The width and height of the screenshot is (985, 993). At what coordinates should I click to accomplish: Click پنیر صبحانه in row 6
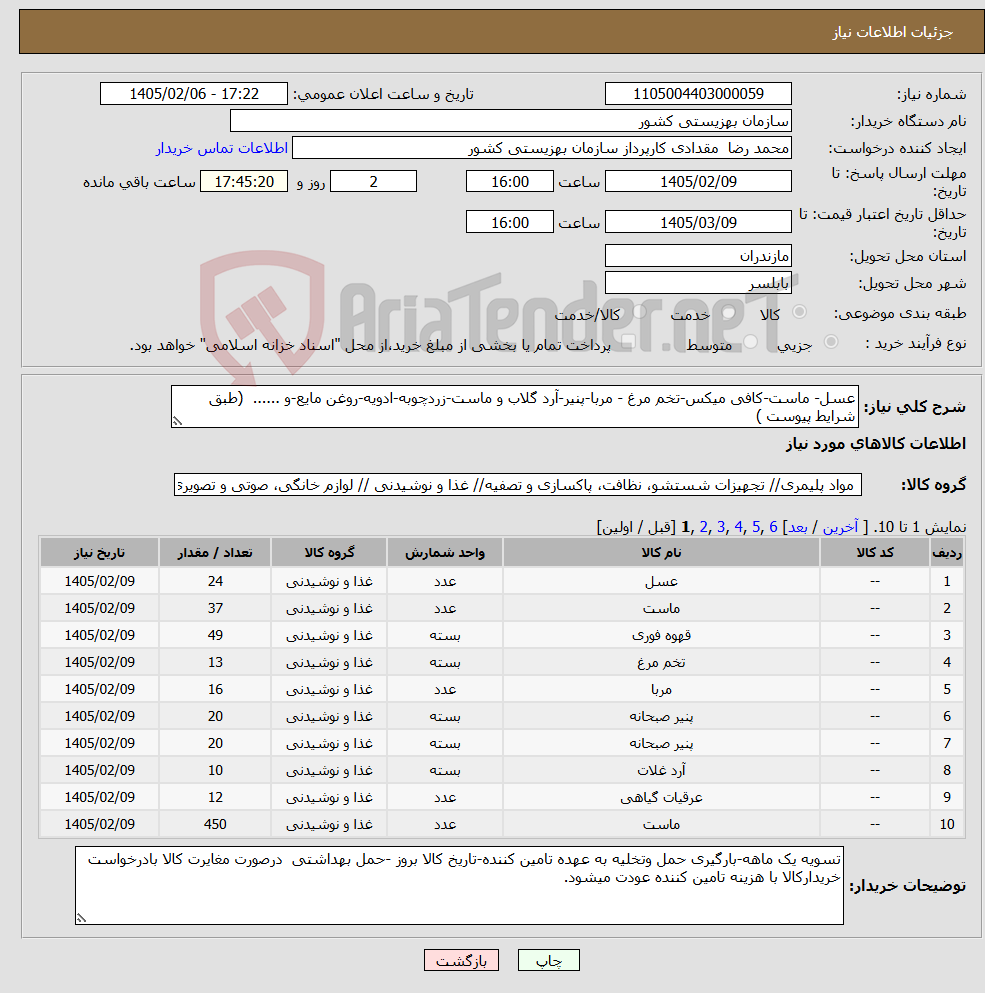coord(661,716)
